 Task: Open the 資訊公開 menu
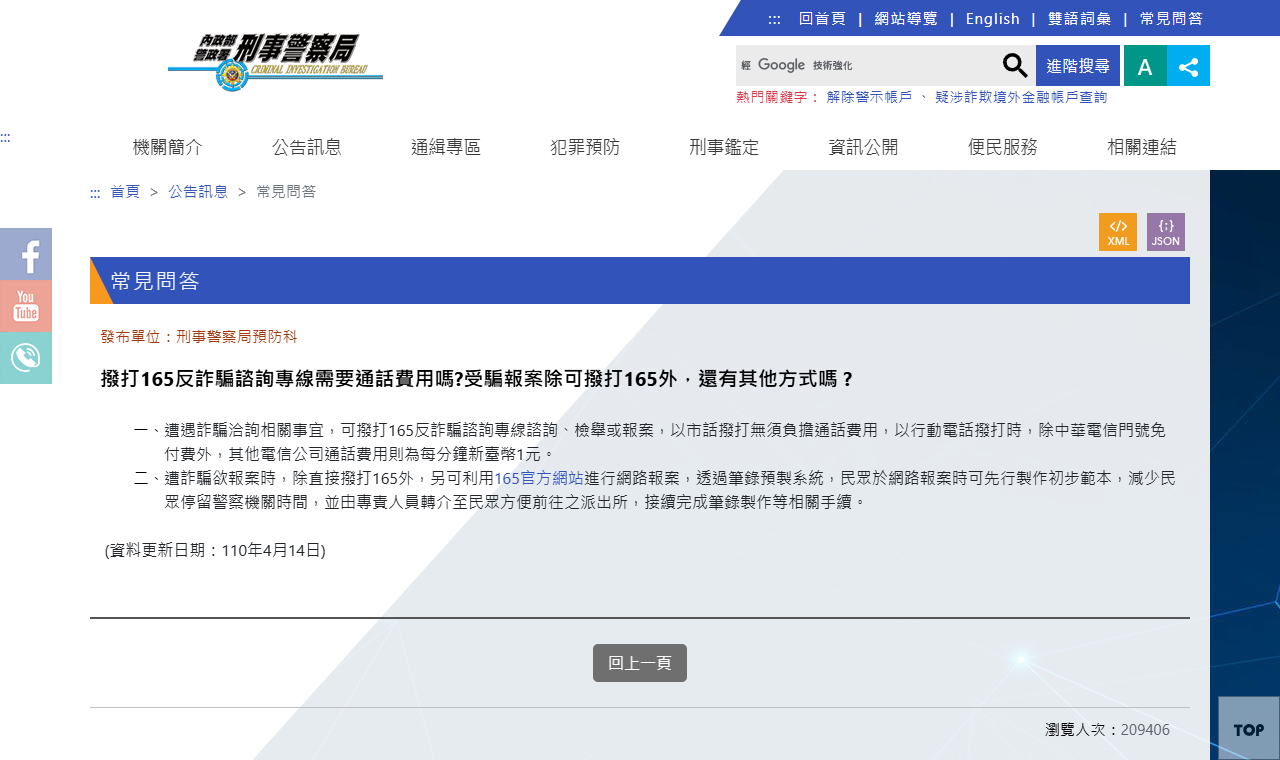coord(863,147)
